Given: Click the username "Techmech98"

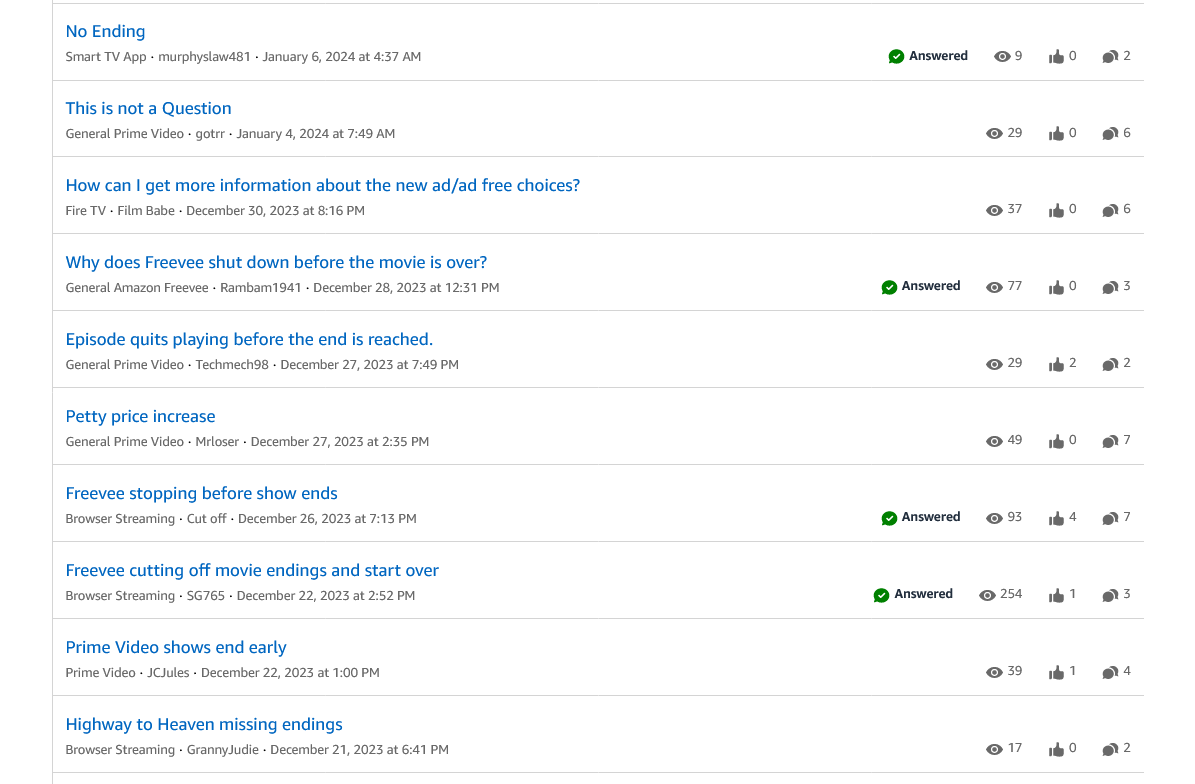Looking at the screenshot, I should [x=232, y=364].
